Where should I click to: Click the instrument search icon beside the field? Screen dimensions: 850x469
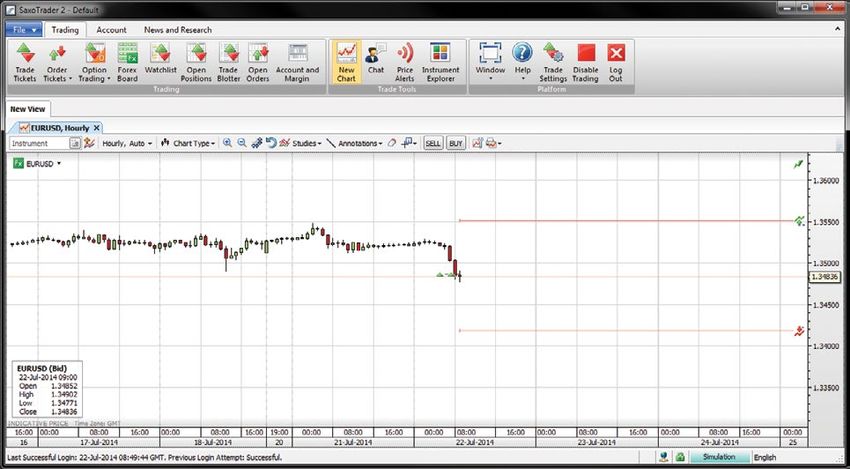[x=75, y=143]
